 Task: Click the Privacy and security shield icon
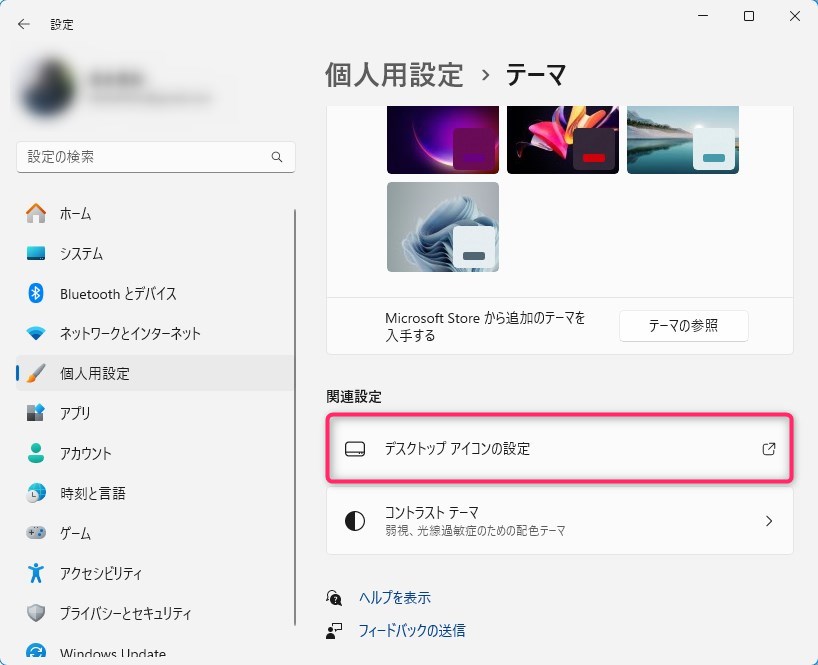36,613
